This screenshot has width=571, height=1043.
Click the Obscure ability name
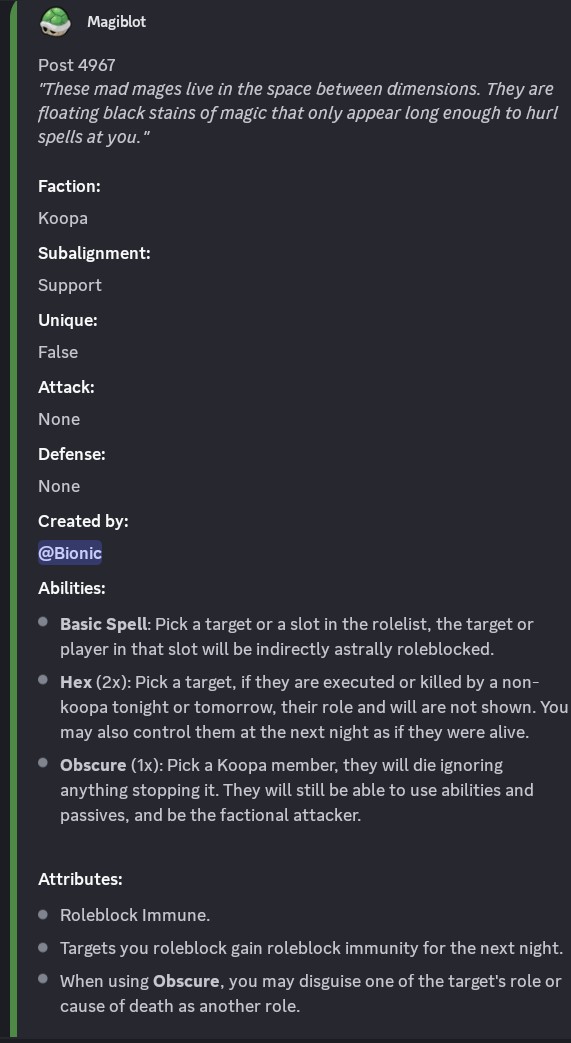tap(93, 765)
